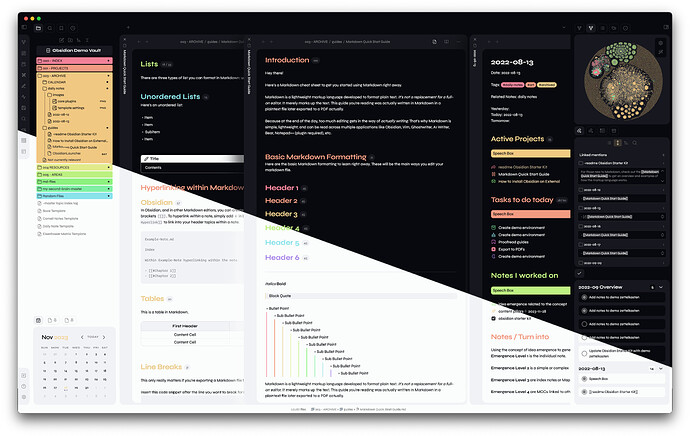Open the my-second-brain-master folder

[x=74, y=189]
